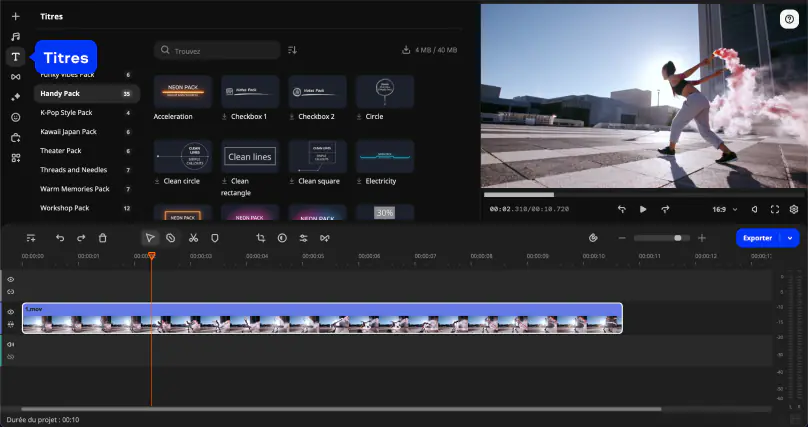808x427 pixels.
Task: Select the 1.mov clip on the timeline
Action: tap(323, 318)
